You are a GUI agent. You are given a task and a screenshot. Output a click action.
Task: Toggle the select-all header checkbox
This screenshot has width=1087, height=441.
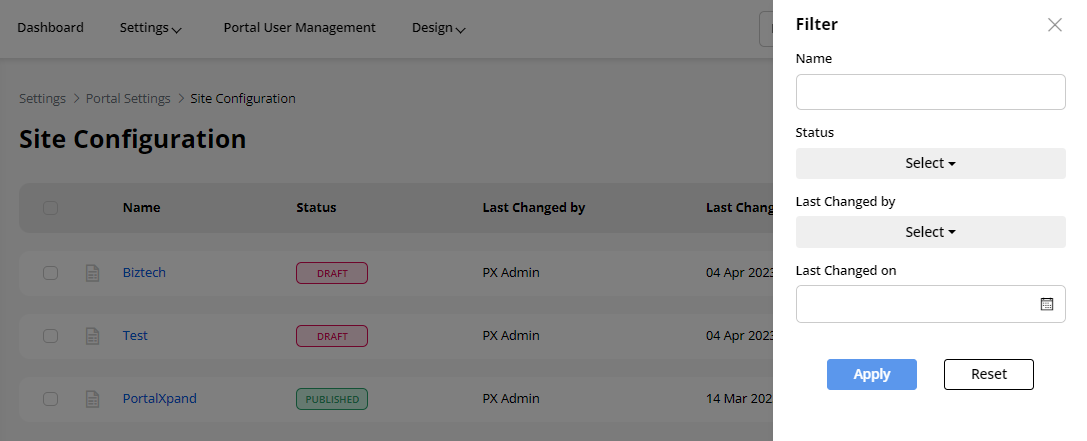[x=51, y=208]
